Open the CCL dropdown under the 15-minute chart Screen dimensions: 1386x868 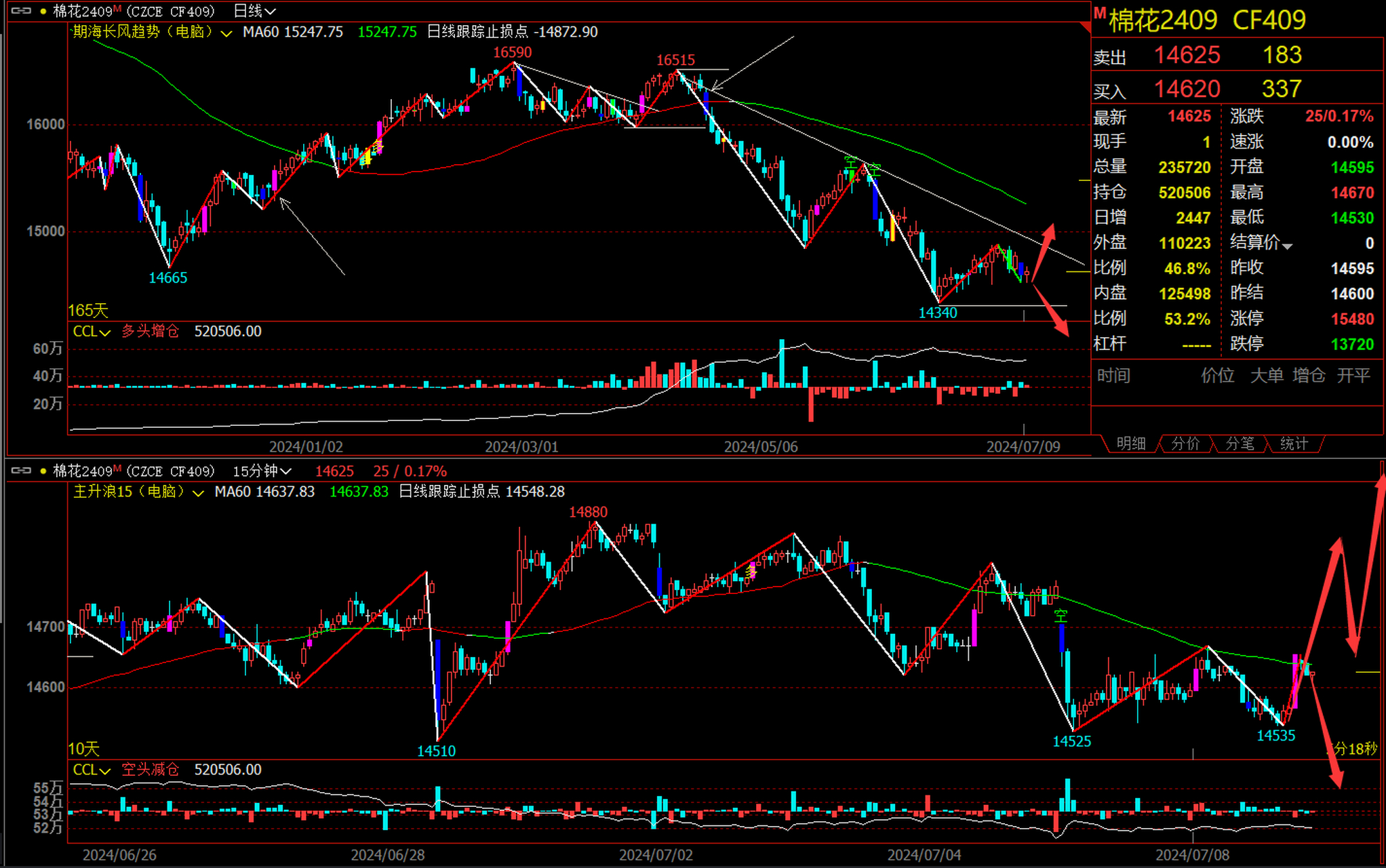(92, 770)
